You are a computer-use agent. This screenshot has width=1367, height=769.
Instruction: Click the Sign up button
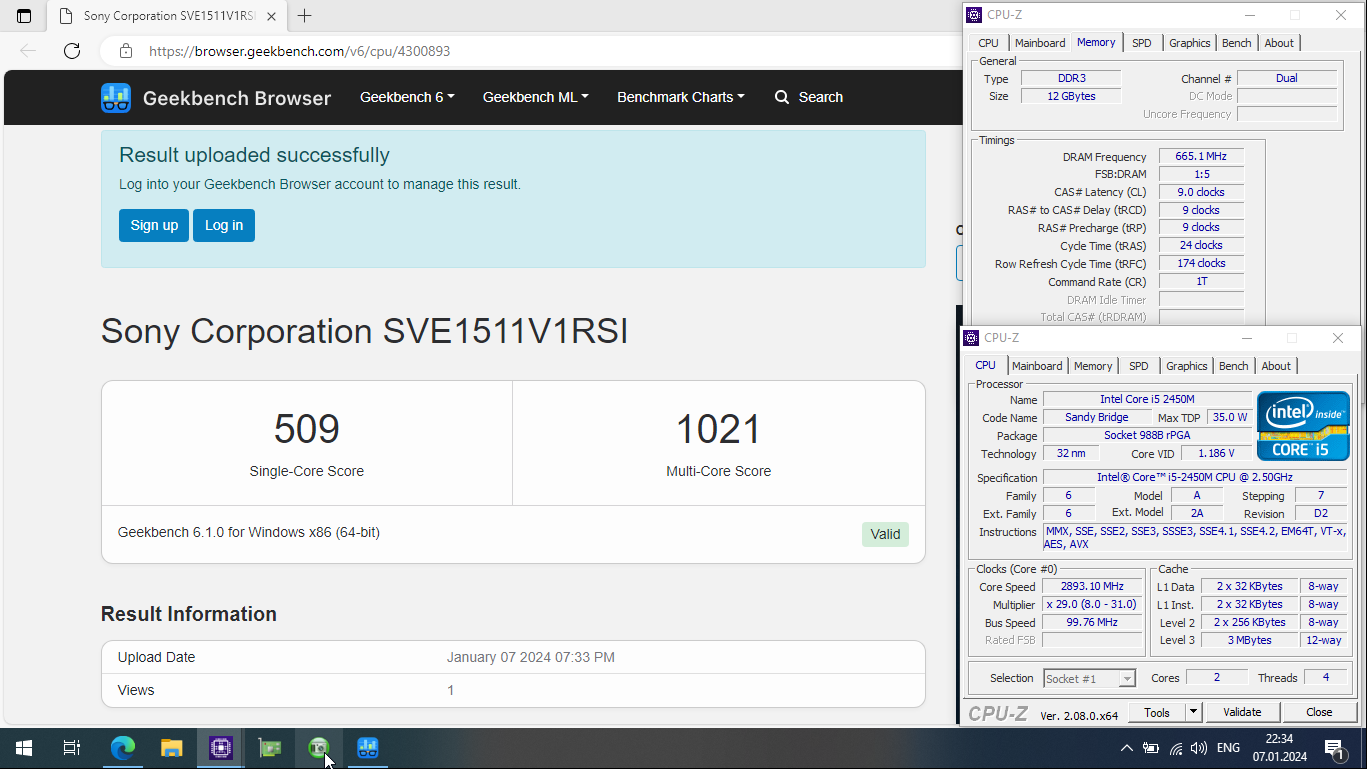[154, 225]
